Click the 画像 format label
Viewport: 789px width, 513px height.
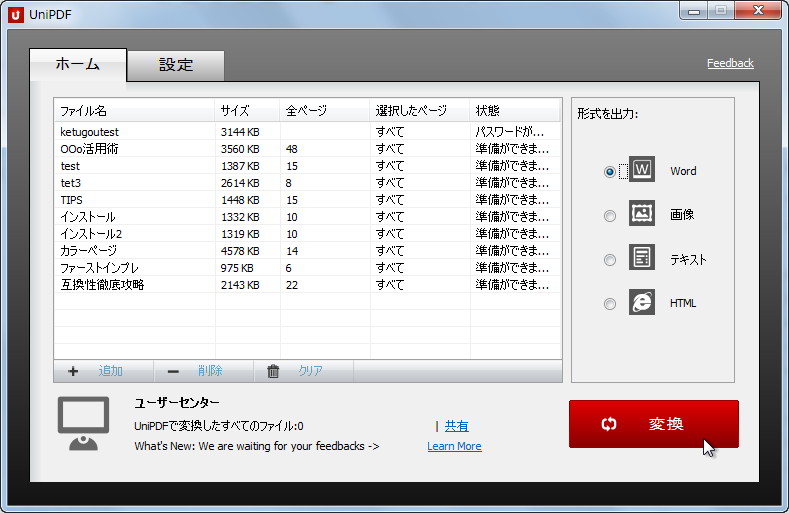(x=682, y=215)
